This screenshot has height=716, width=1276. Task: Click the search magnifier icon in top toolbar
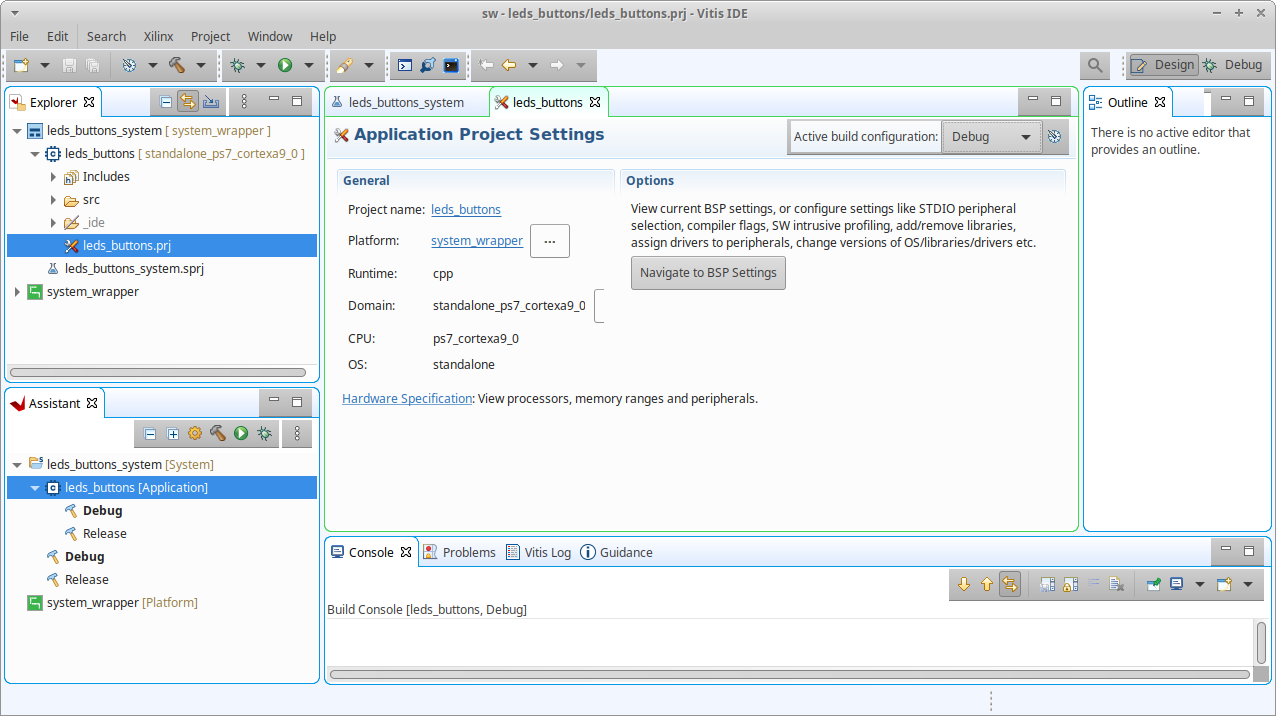1095,65
